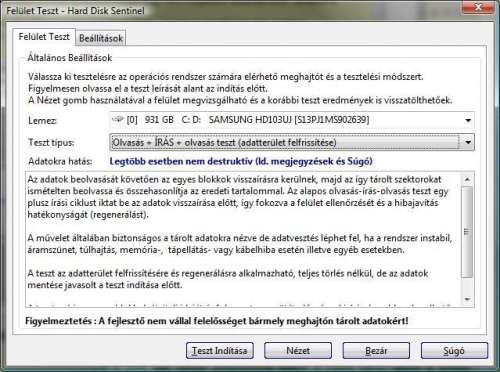
Task: Click the disk drive icon in Lemez field
Action: tap(118, 119)
